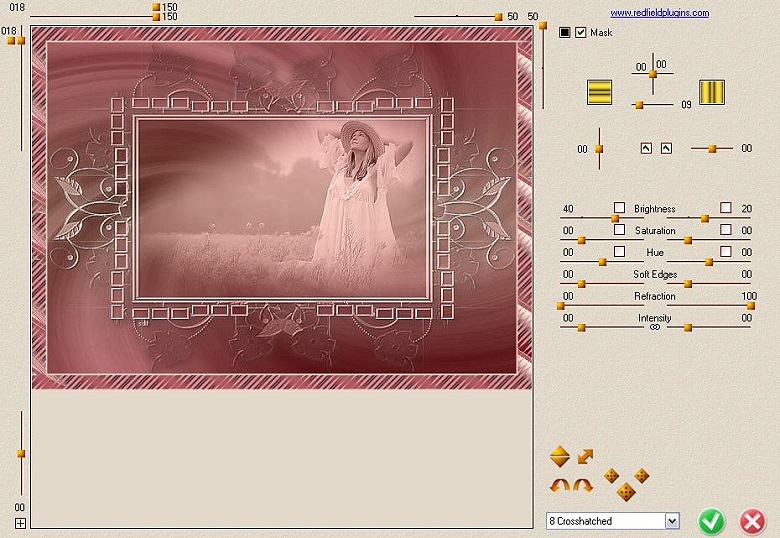The width and height of the screenshot is (780, 538).
Task: Uncheck the Mask checkbox
Action: click(581, 33)
